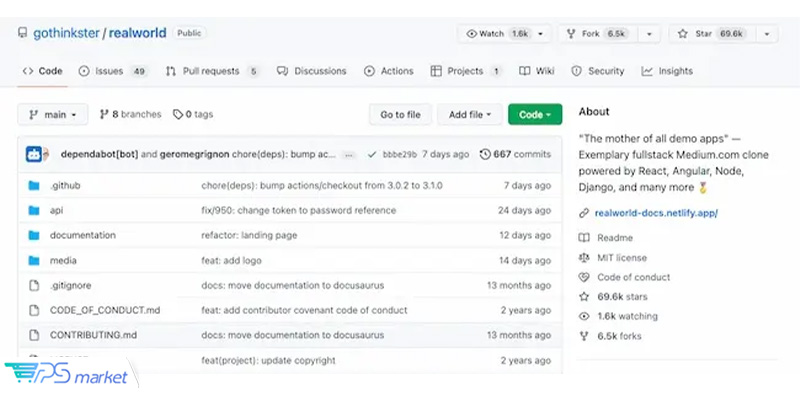Open the Insights tab
800x400 pixels.
coord(667,71)
